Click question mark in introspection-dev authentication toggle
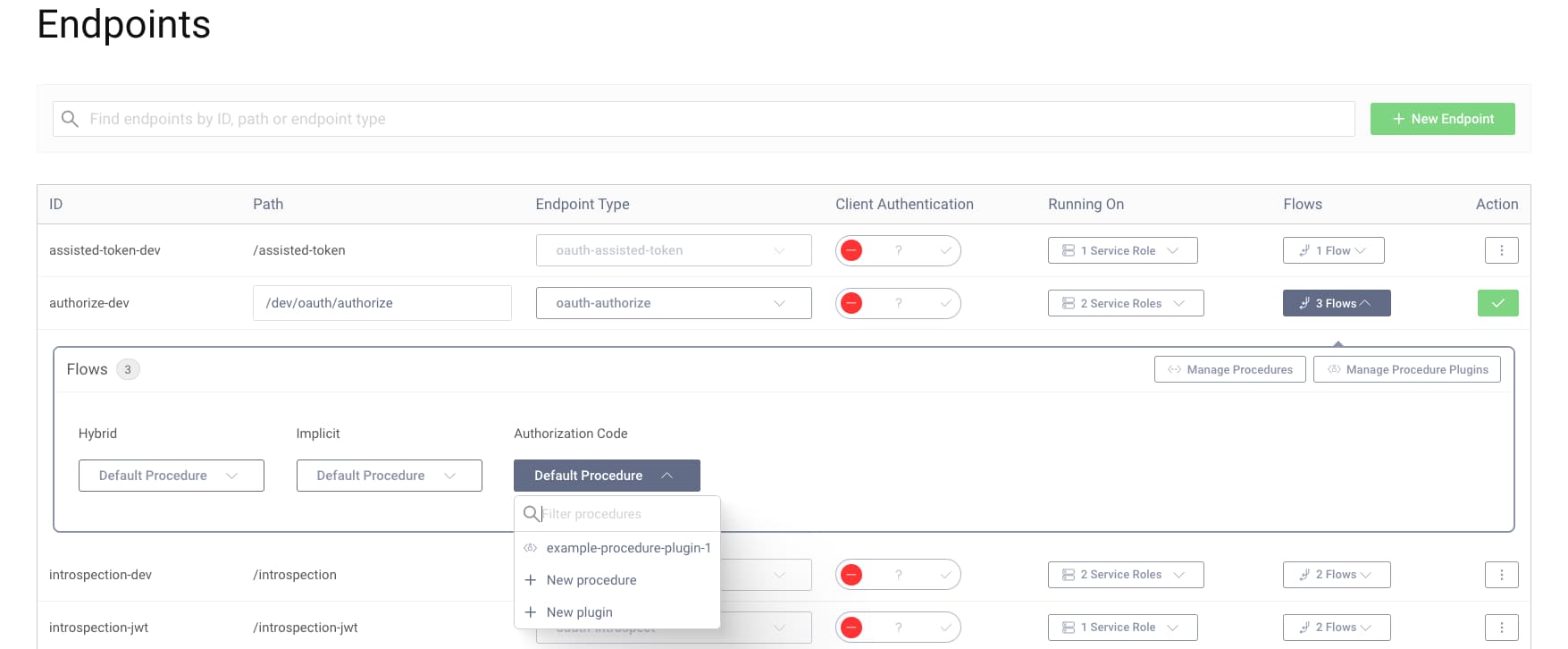Screen dimensions: 1568x649 coord(899,574)
